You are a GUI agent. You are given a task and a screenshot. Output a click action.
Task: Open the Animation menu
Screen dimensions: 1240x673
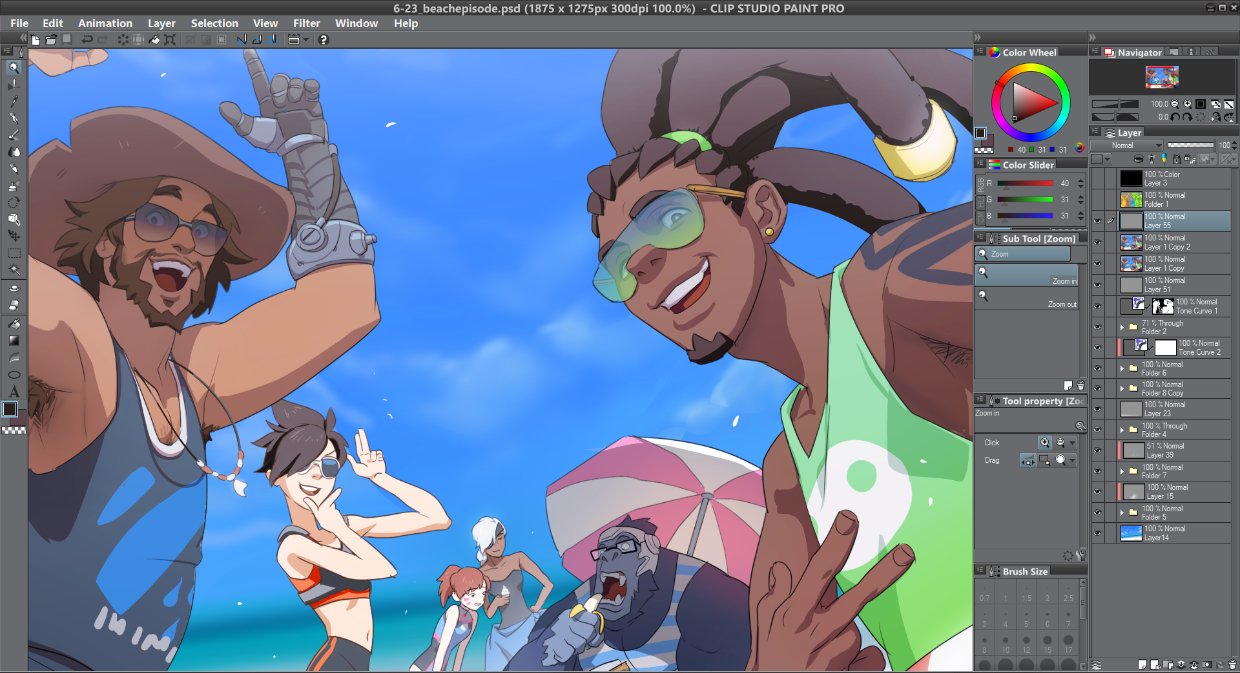pyautogui.click(x=105, y=23)
